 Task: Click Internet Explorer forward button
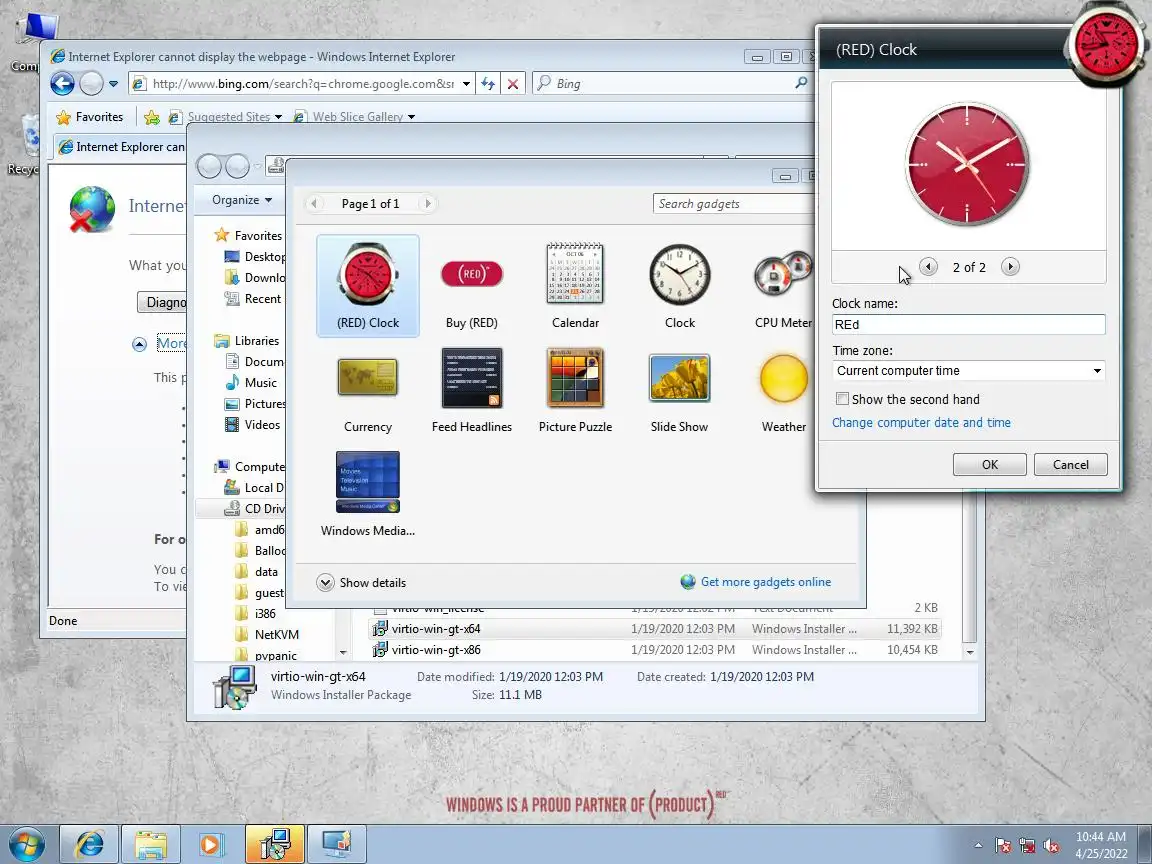pyautogui.click(x=91, y=84)
